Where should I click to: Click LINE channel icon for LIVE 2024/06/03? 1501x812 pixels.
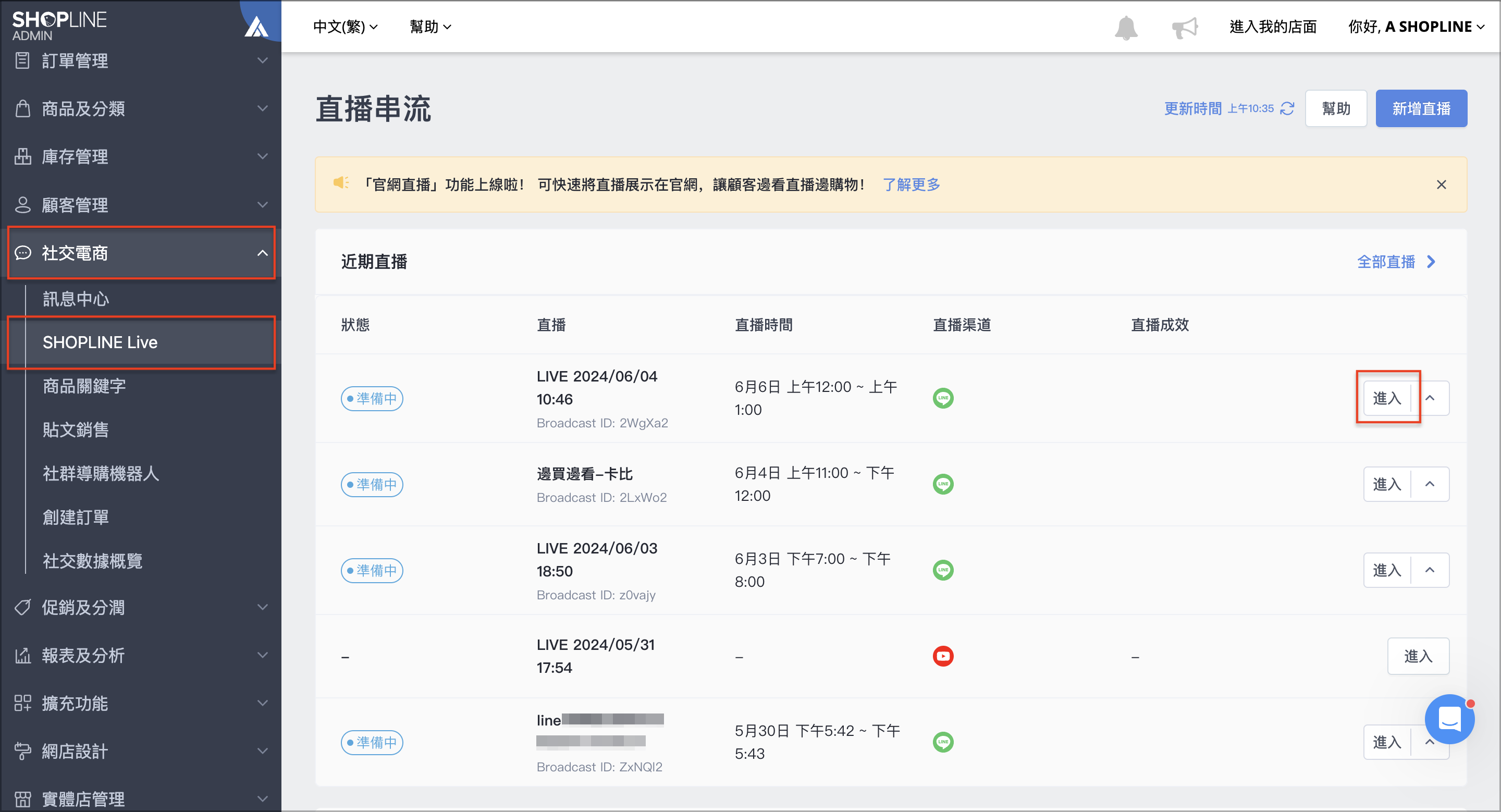[943, 570]
